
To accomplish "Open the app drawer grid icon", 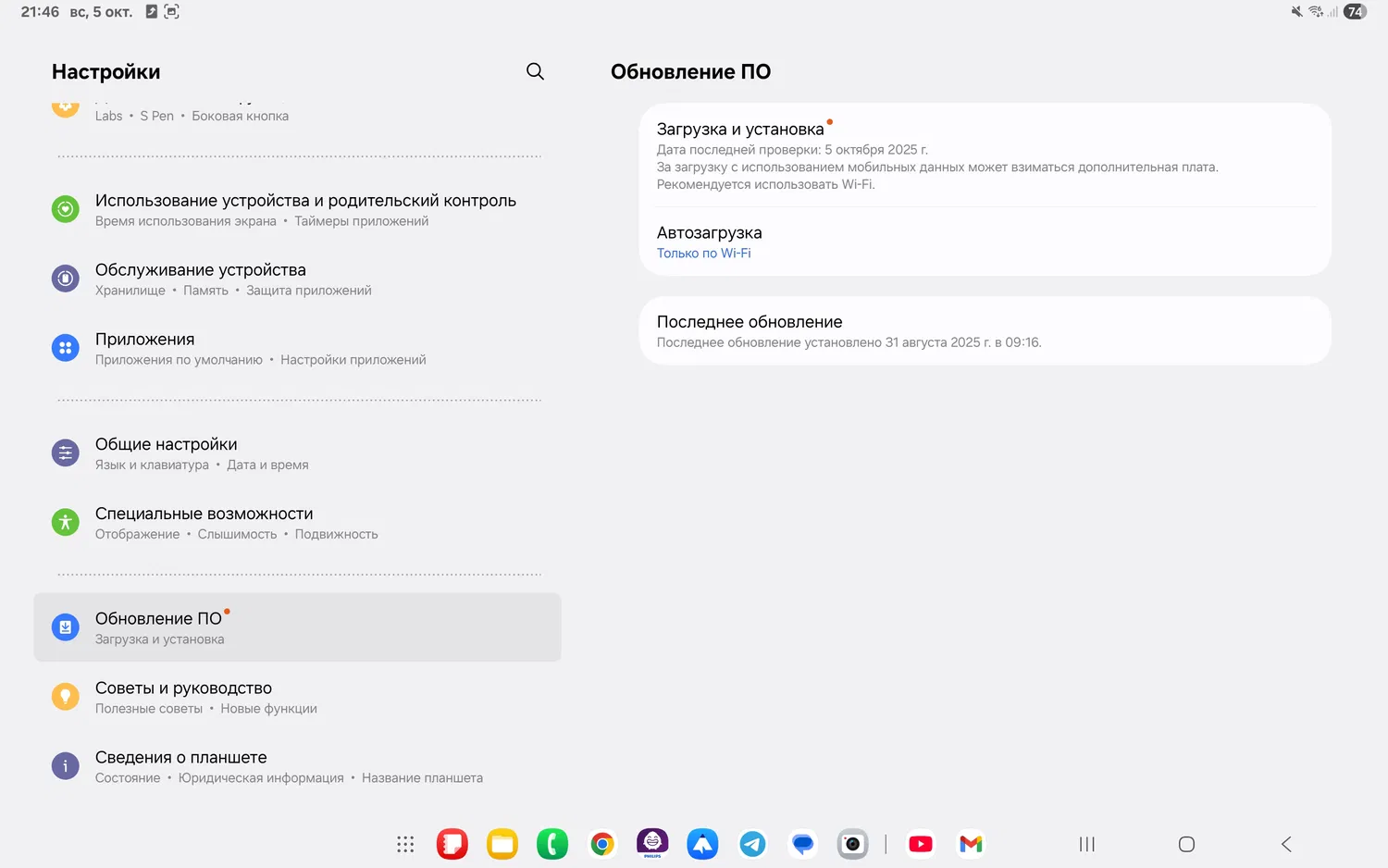I will click(x=405, y=844).
